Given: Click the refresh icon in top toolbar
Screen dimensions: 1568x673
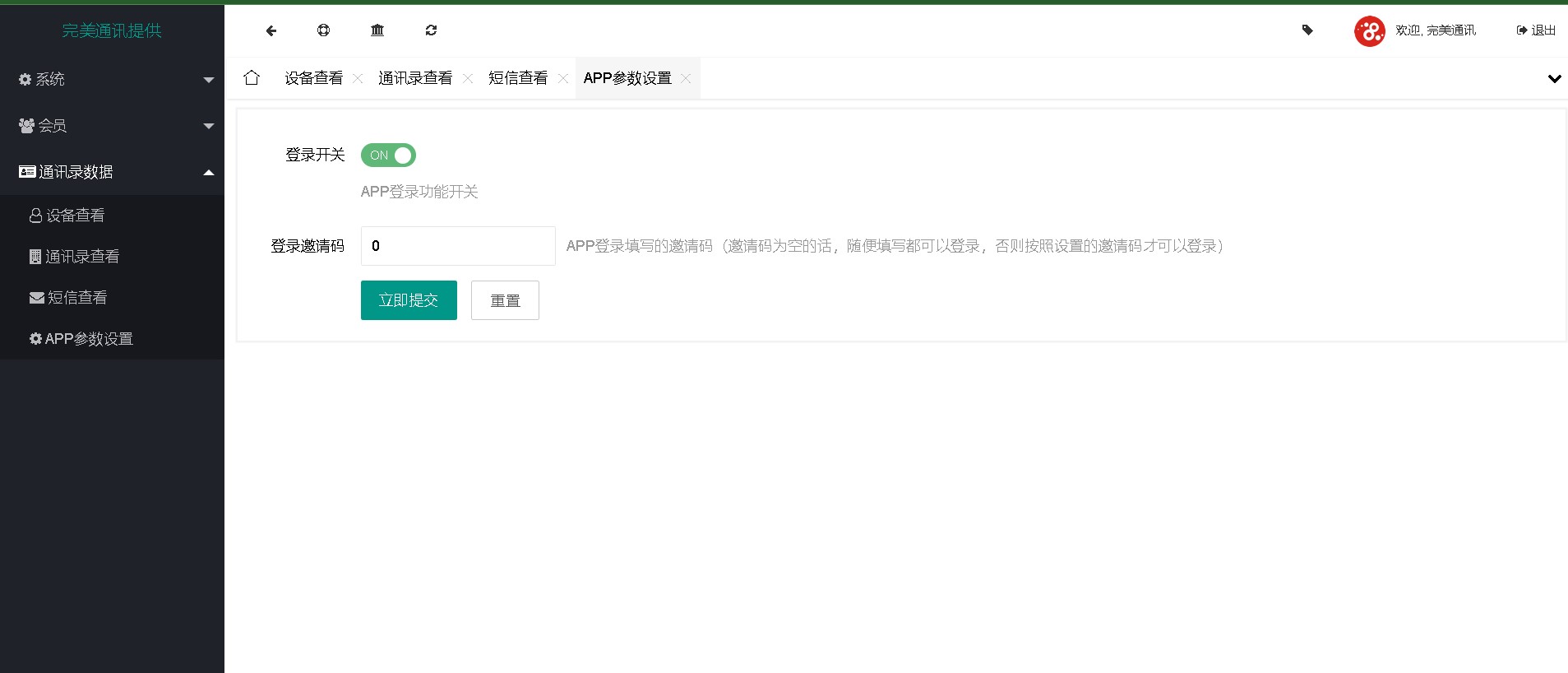Looking at the screenshot, I should (431, 30).
